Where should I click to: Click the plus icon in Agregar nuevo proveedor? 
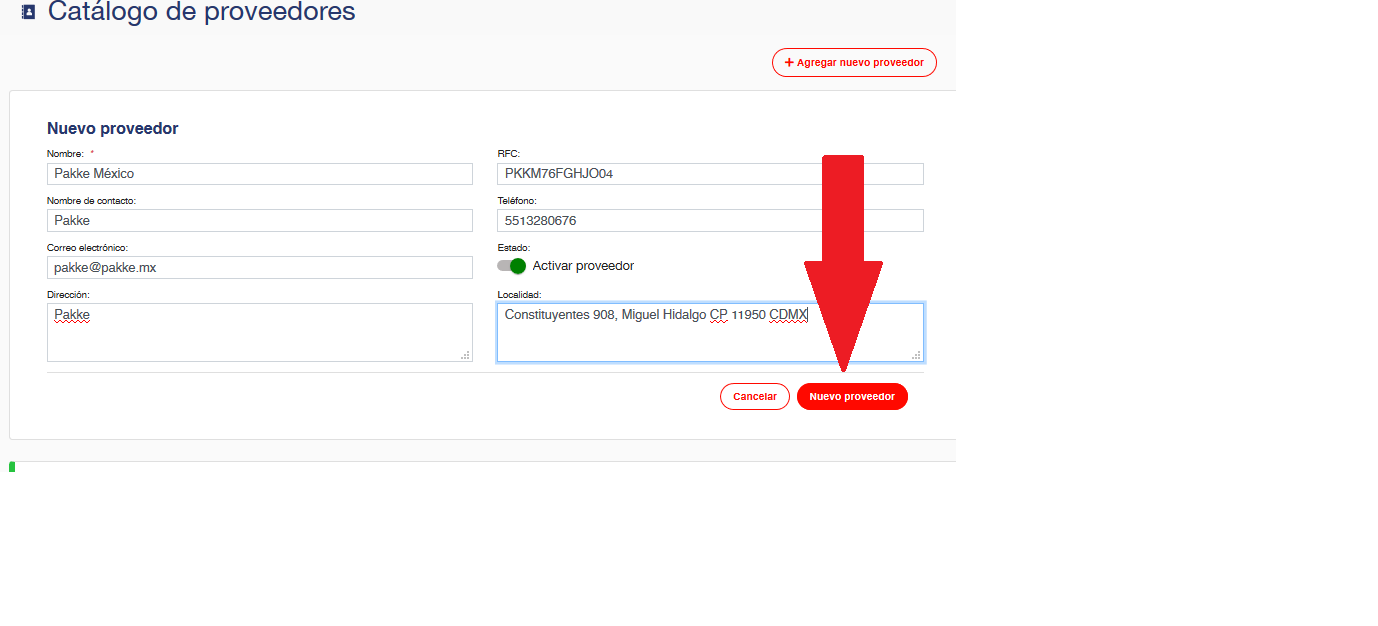pos(788,62)
